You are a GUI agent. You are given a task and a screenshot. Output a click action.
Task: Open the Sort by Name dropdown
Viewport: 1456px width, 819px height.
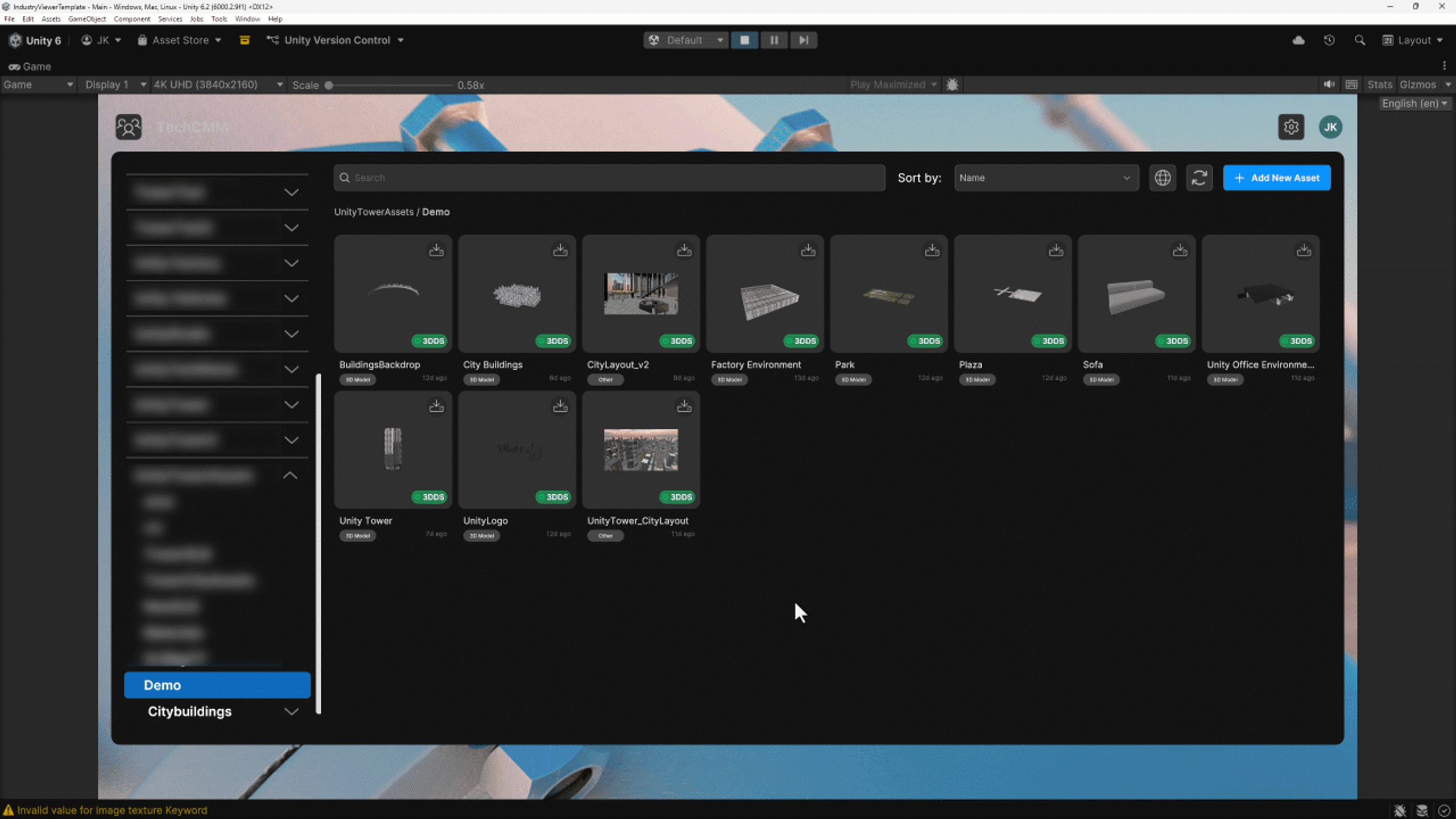click(1046, 178)
